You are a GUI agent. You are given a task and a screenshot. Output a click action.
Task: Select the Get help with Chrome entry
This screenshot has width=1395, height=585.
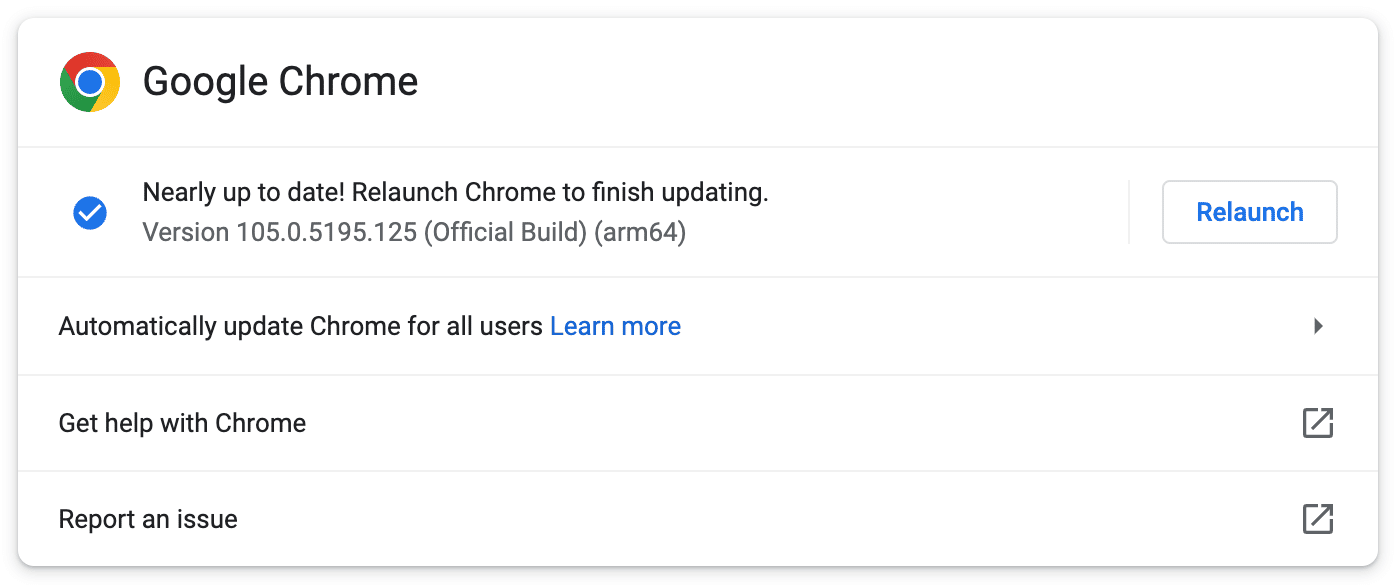click(183, 423)
